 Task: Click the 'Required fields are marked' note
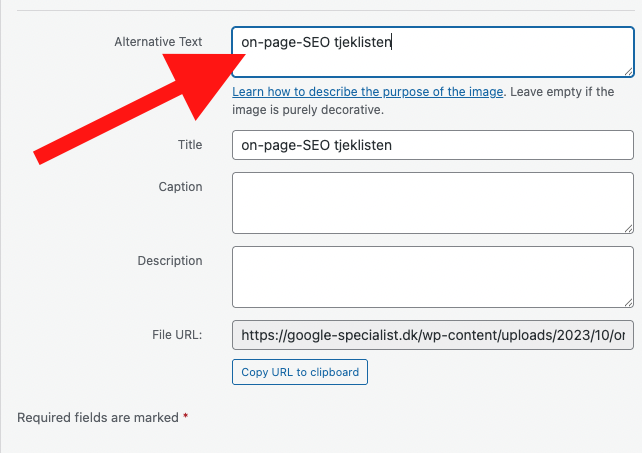tap(98, 417)
